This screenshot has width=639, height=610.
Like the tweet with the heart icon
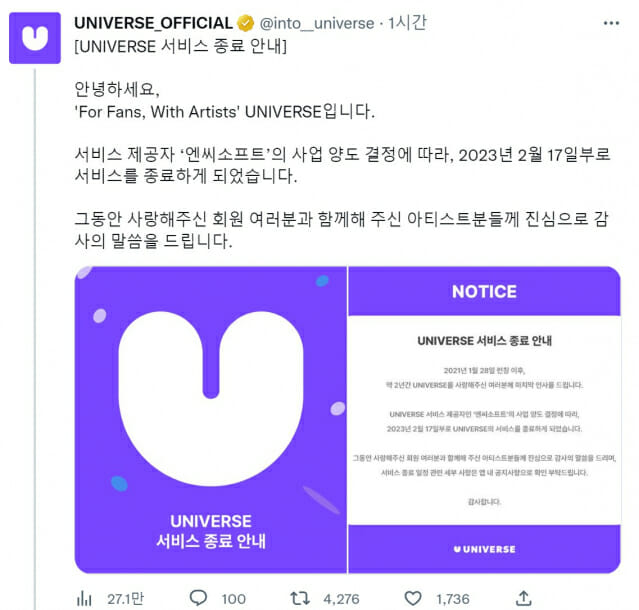click(413, 598)
